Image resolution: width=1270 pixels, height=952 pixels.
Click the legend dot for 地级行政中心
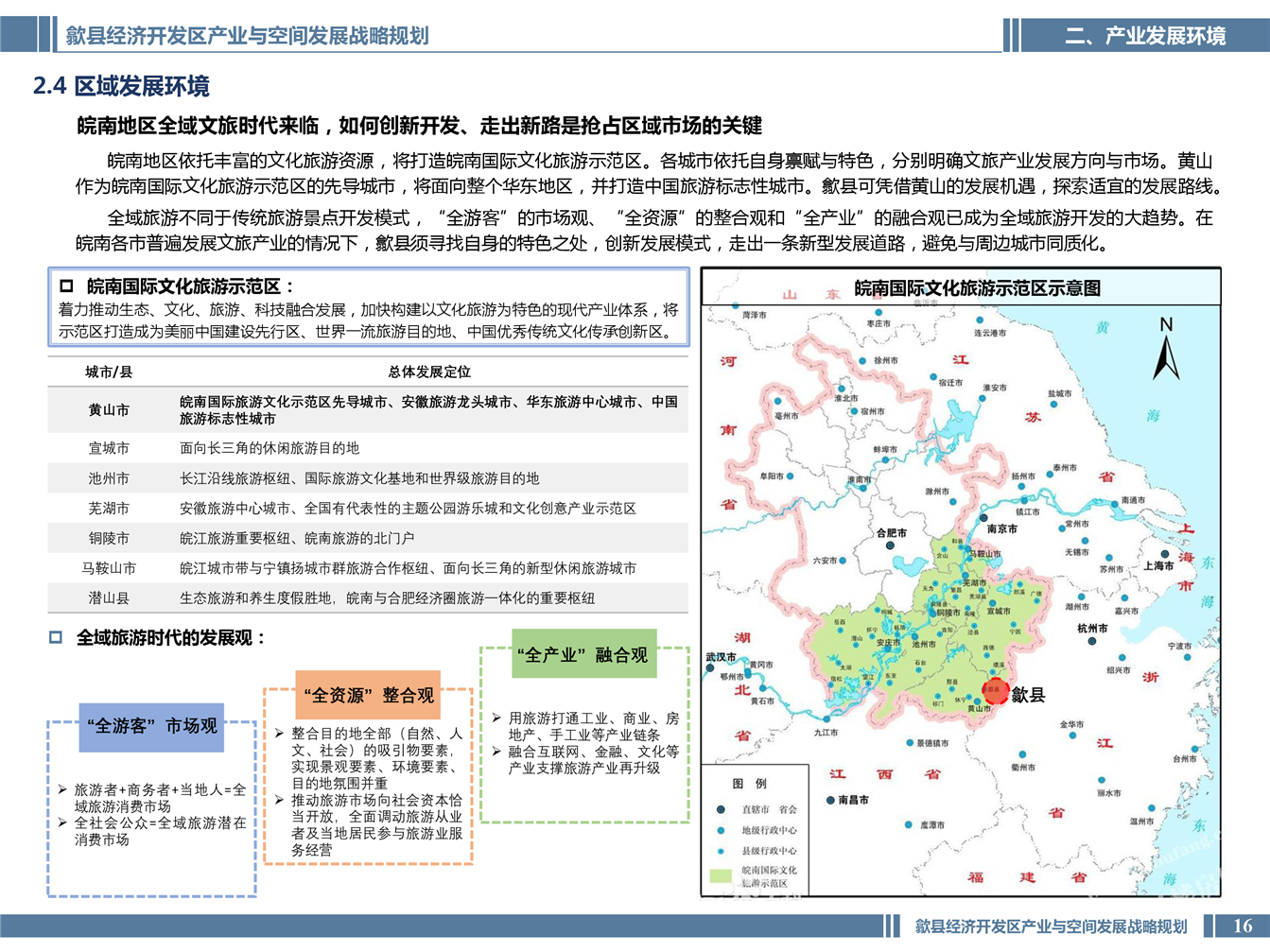[721, 830]
